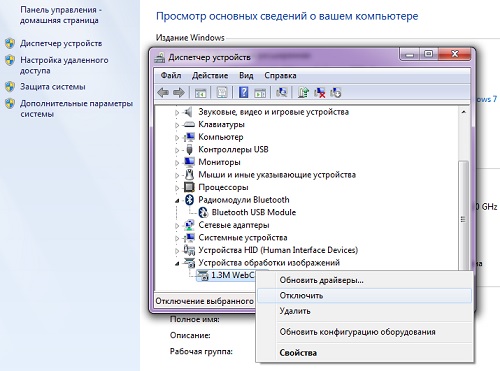The image size is (500, 371).
Task: Click the device tree vertical scrollbar thumb
Action: (x=463, y=215)
